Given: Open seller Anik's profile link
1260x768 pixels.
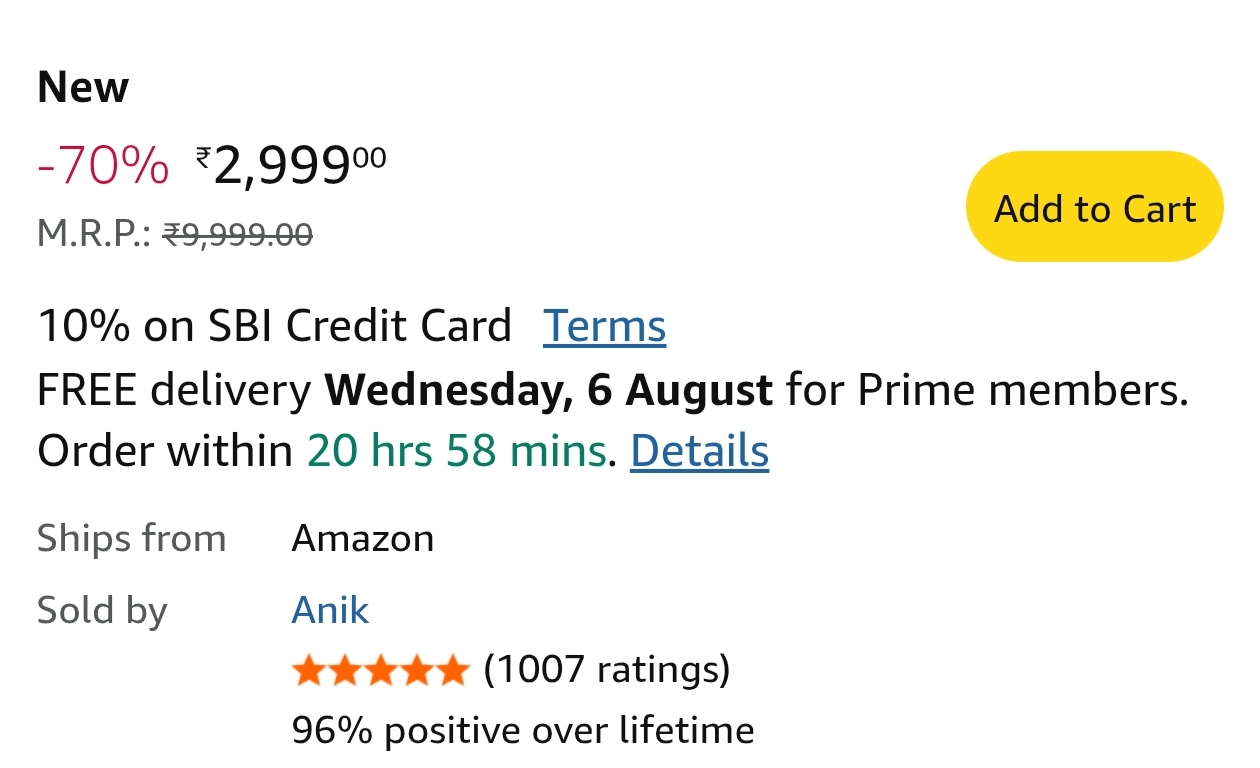Looking at the screenshot, I should click(x=330, y=609).
